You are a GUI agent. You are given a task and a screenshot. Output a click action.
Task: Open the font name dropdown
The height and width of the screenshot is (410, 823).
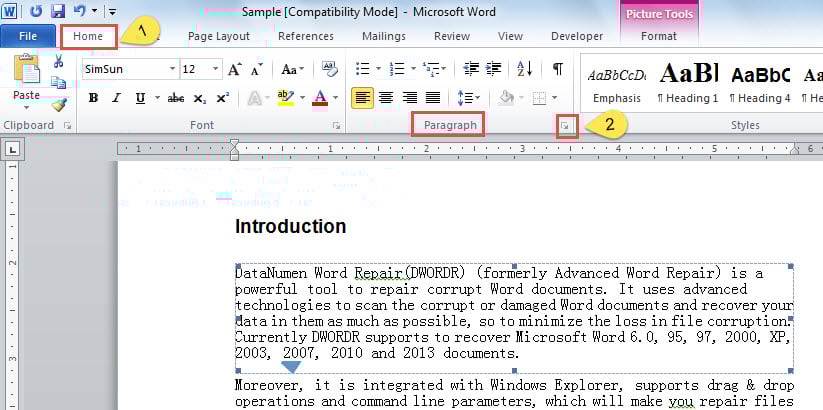(x=172, y=70)
